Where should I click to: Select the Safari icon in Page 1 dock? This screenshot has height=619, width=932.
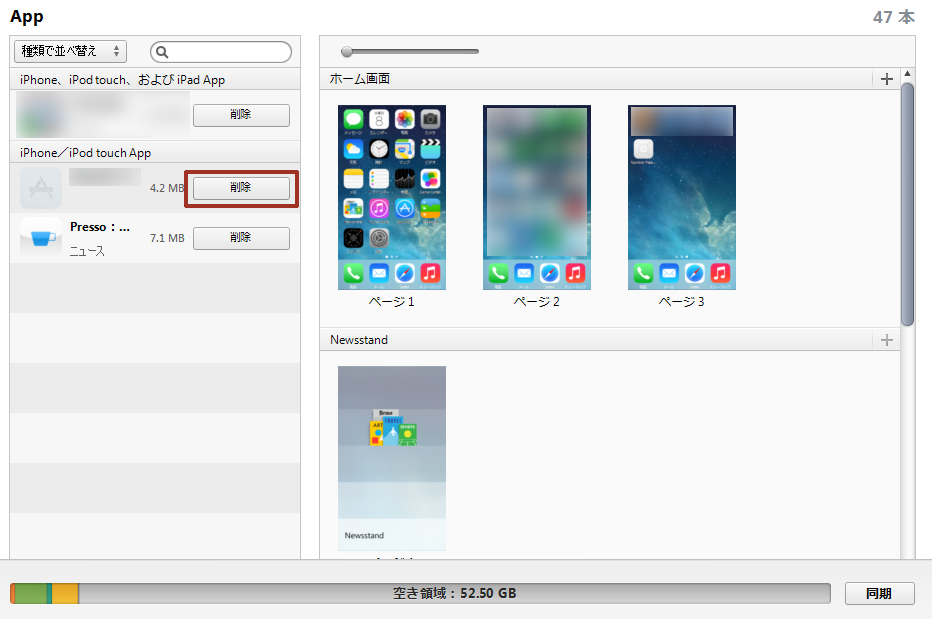pos(404,273)
